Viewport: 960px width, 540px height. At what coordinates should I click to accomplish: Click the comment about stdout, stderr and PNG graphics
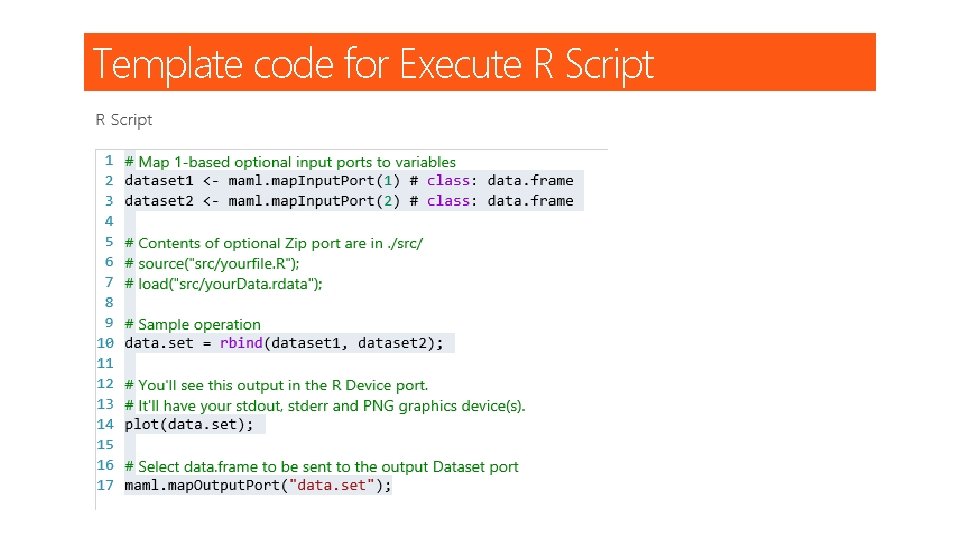click(x=325, y=406)
